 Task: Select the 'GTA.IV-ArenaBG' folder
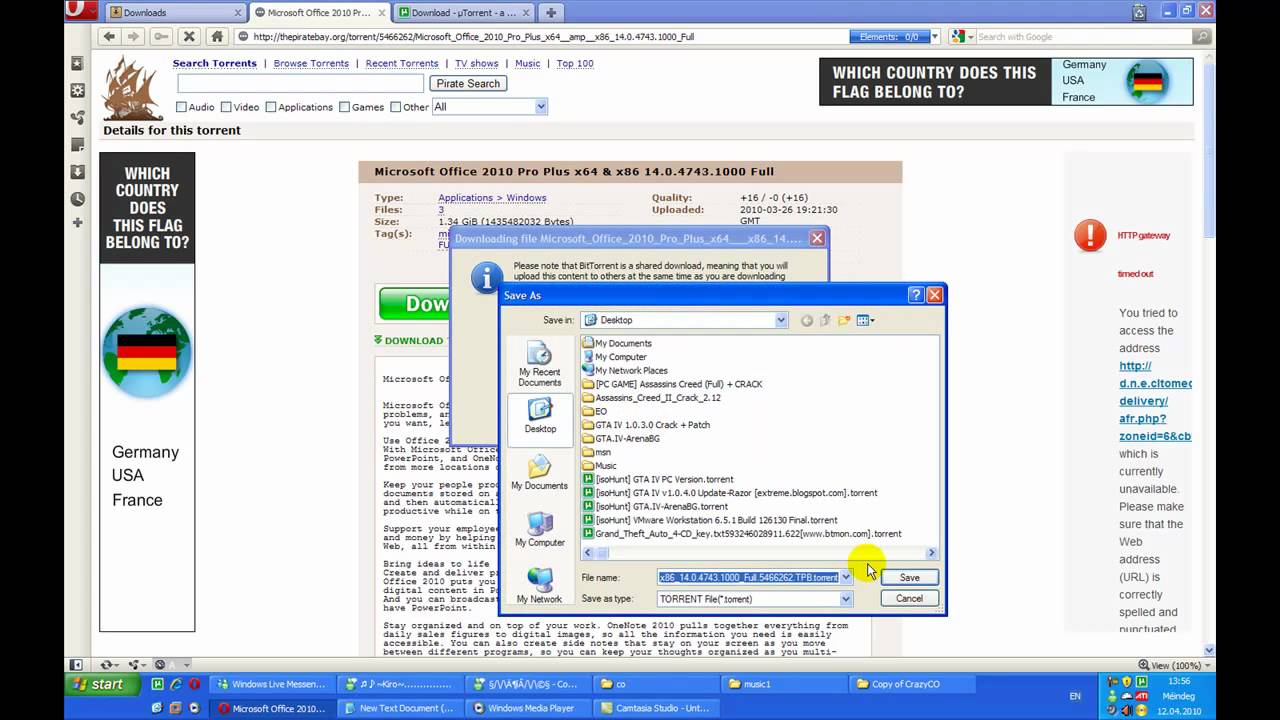pyautogui.click(x=627, y=438)
